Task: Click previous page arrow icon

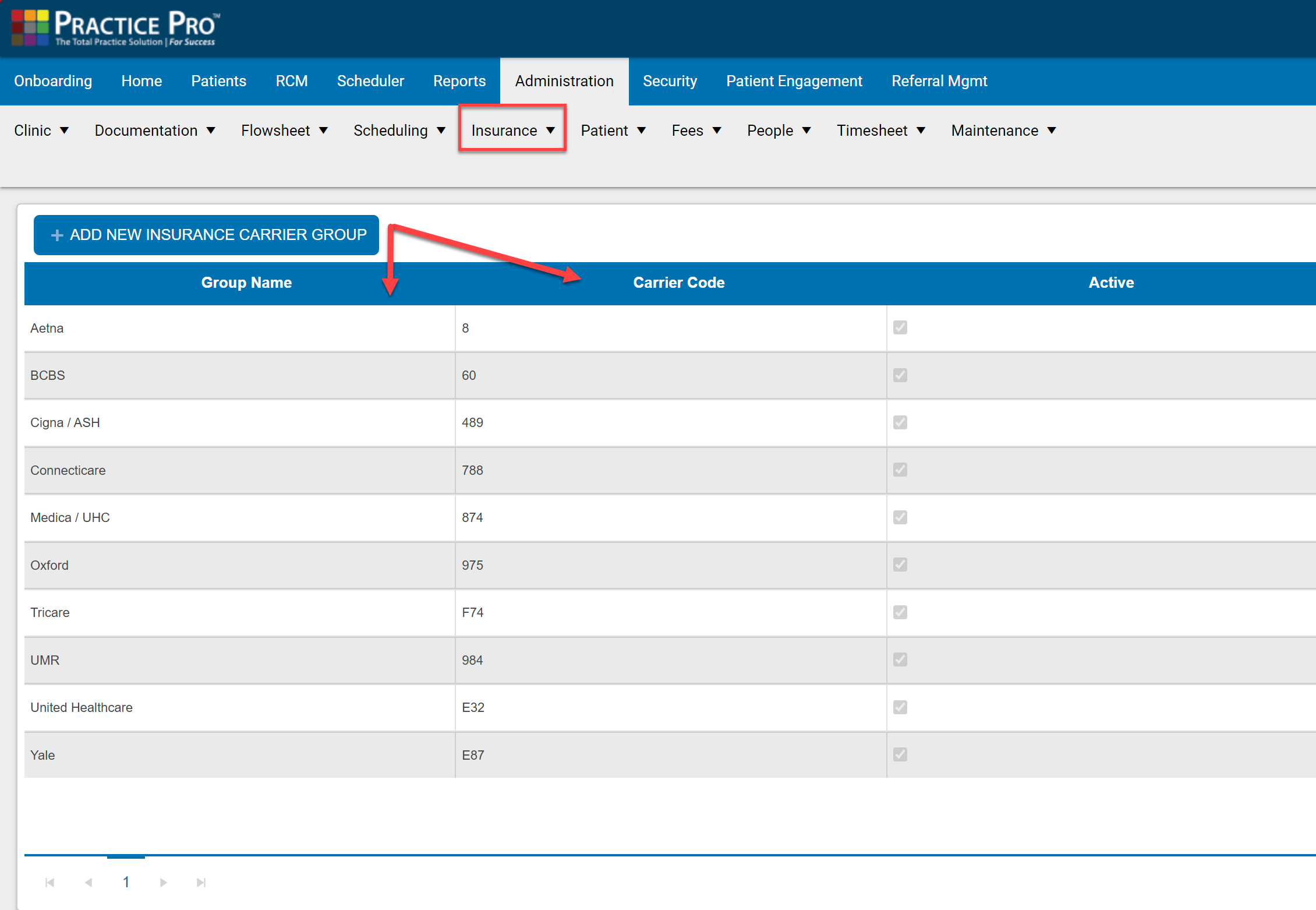Action: click(89, 883)
